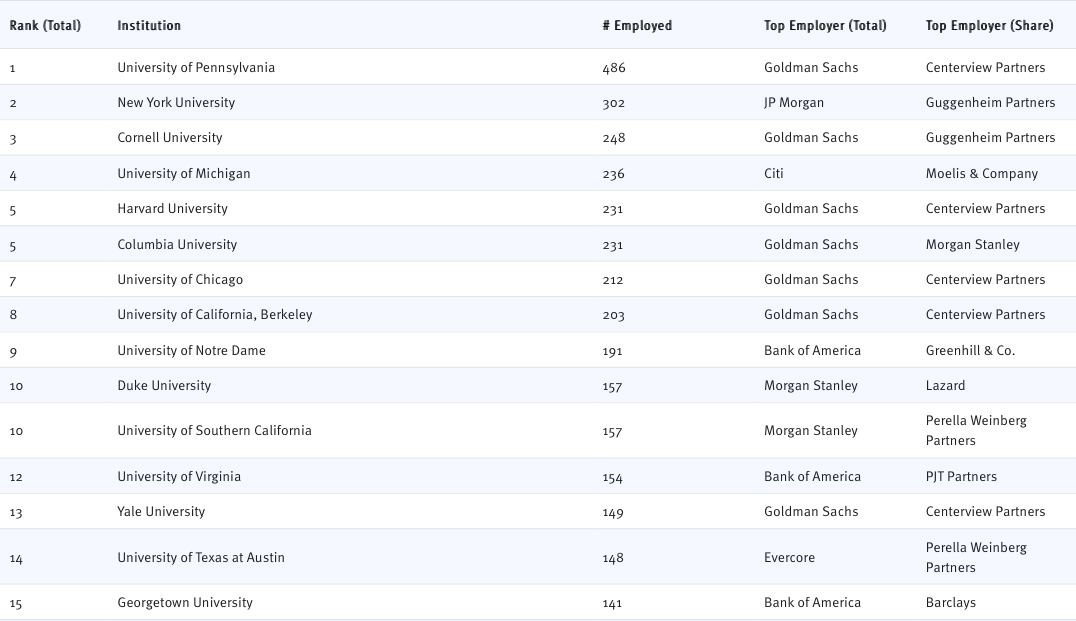Select Moelis & Company cell
1076x621 pixels.
982,173
